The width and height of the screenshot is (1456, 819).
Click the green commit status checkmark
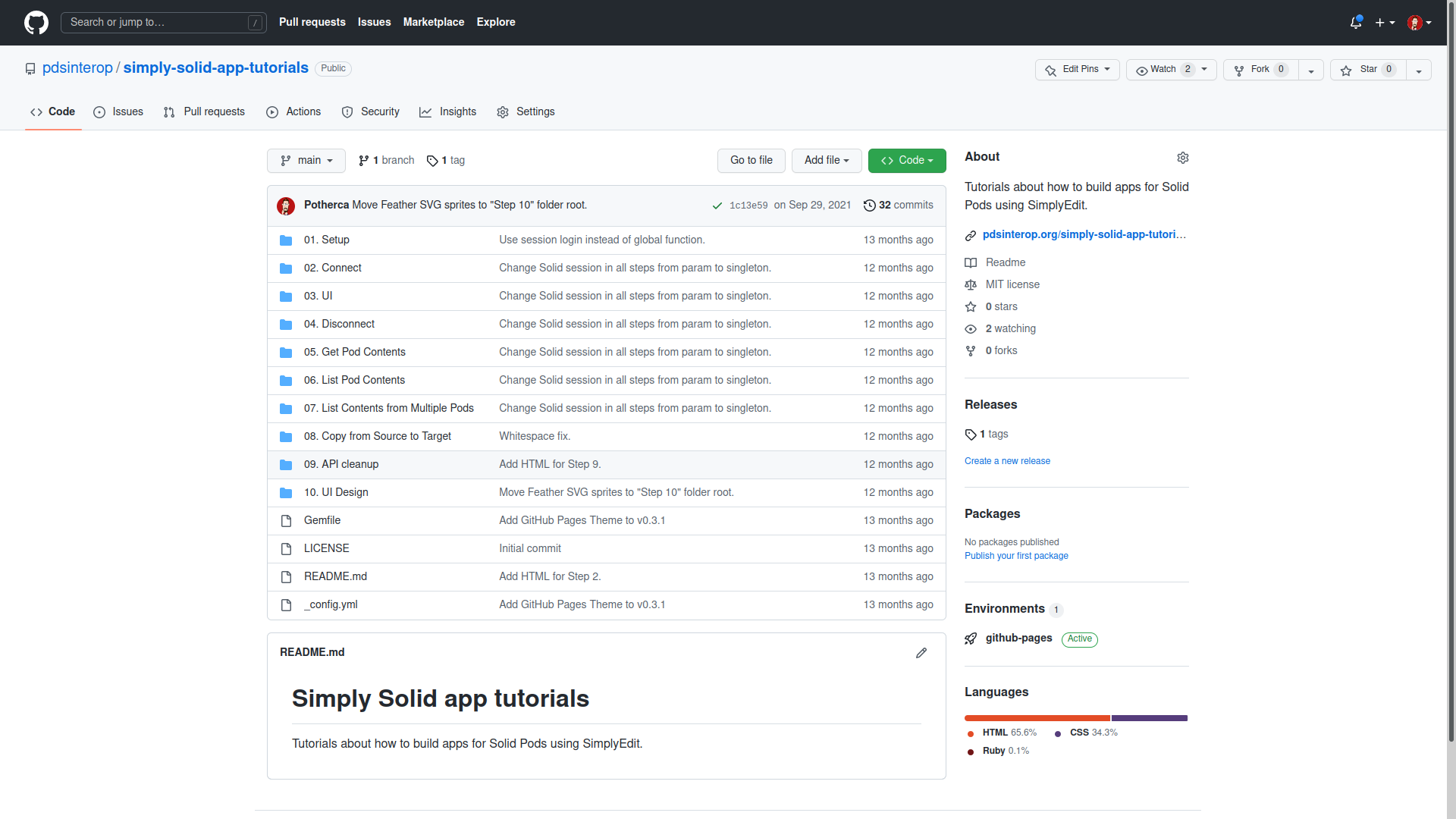(717, 206)
